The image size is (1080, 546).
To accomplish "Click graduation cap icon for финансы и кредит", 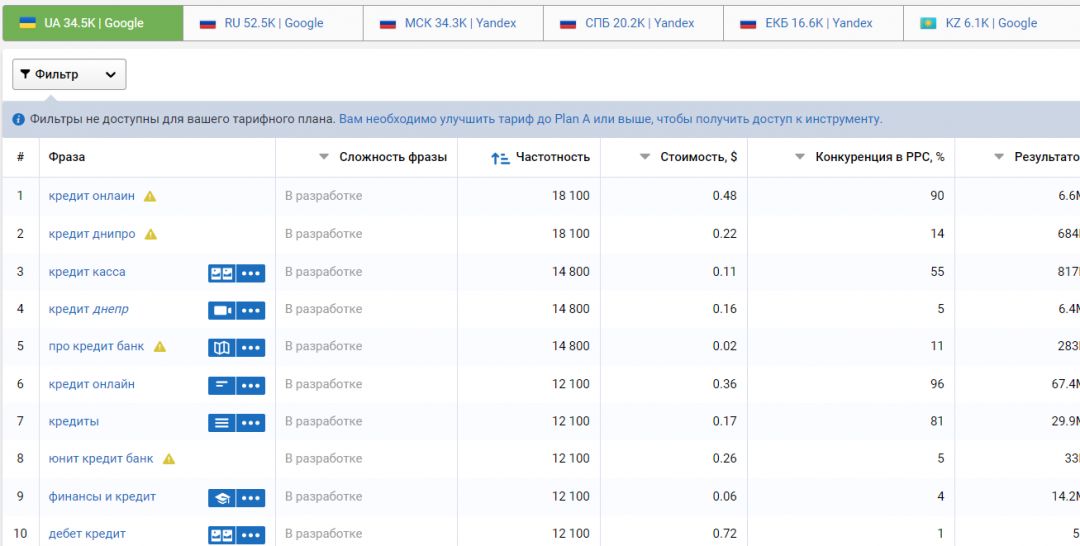I will pos(222,498).
